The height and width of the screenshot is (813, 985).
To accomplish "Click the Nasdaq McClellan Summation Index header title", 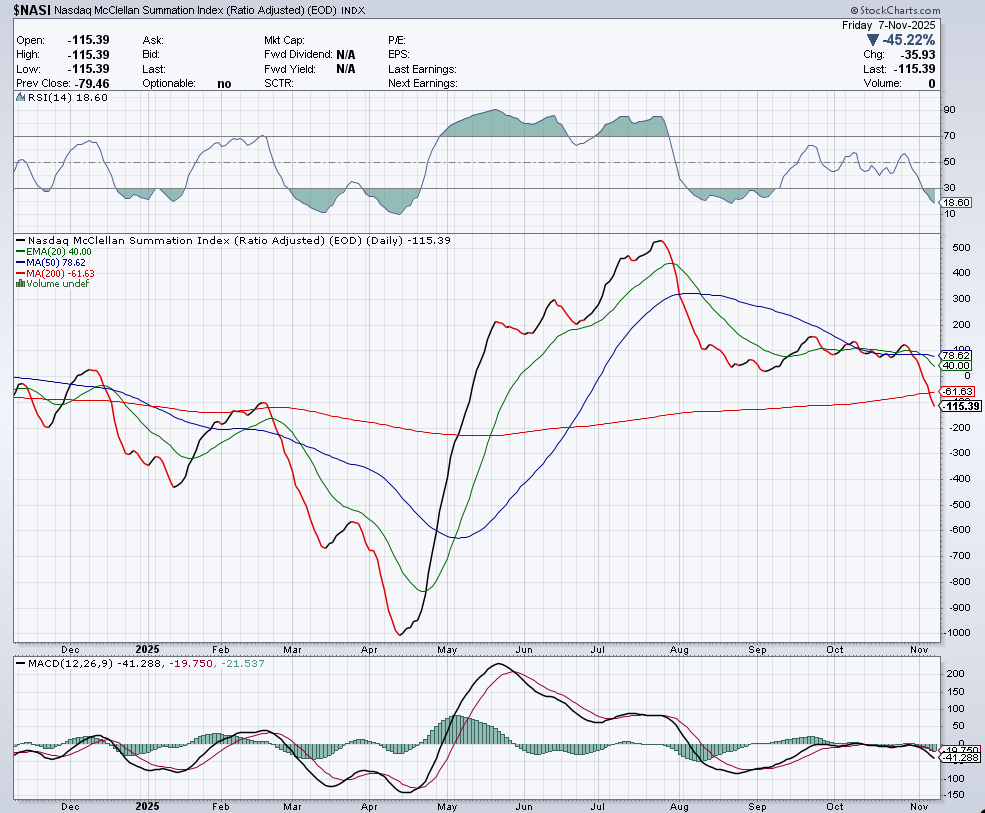I will point(195,10).
